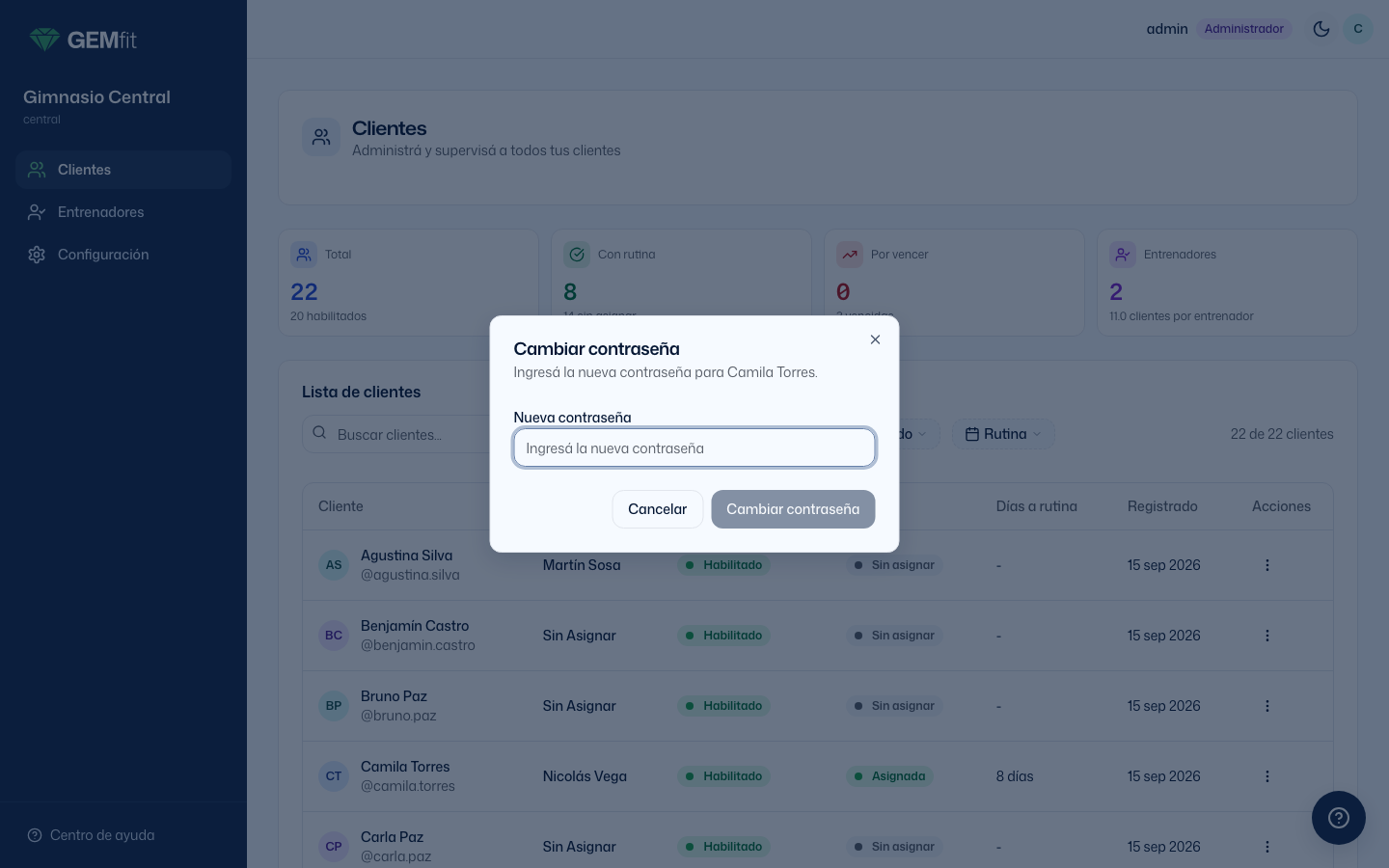Click the BP avatar for Bruno Paz
Screen dimensions: 1389x868
tap(334, 706)
